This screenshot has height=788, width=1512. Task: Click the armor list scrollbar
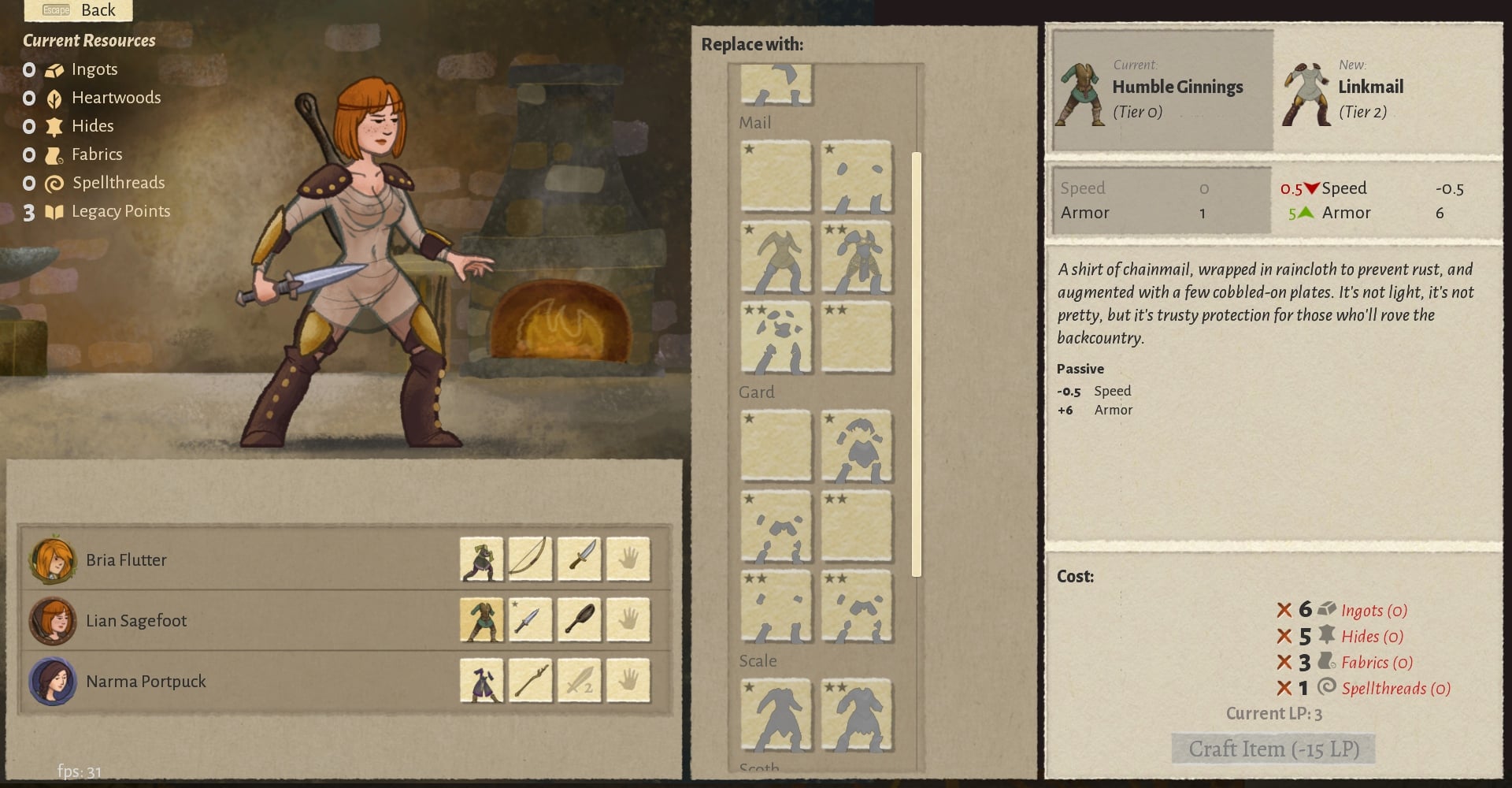tap(916, 364)
